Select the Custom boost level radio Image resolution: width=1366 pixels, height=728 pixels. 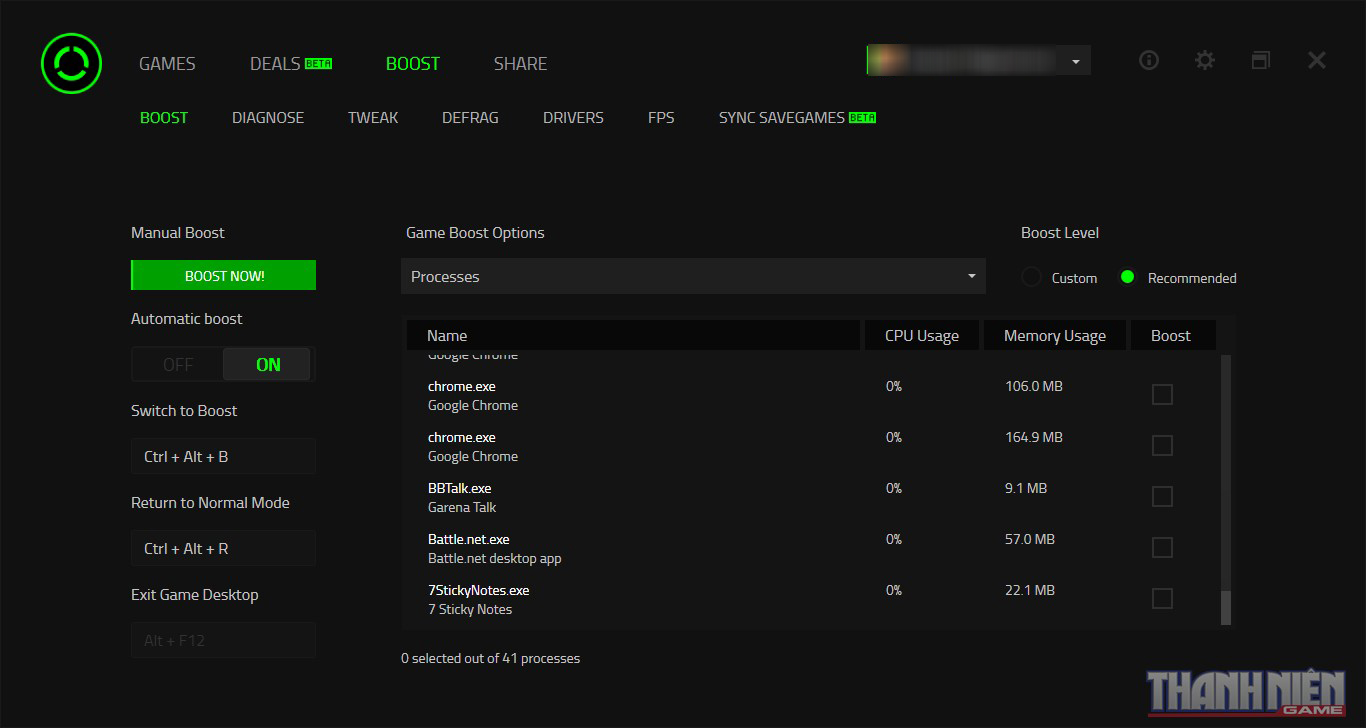click(x=1031, y=277)
